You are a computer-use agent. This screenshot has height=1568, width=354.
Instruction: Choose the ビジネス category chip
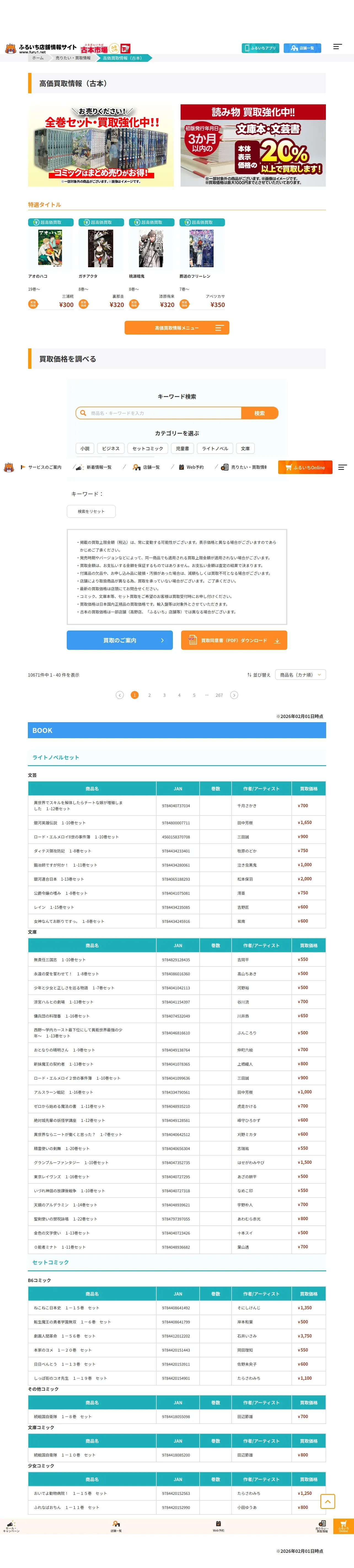(111, 449)
